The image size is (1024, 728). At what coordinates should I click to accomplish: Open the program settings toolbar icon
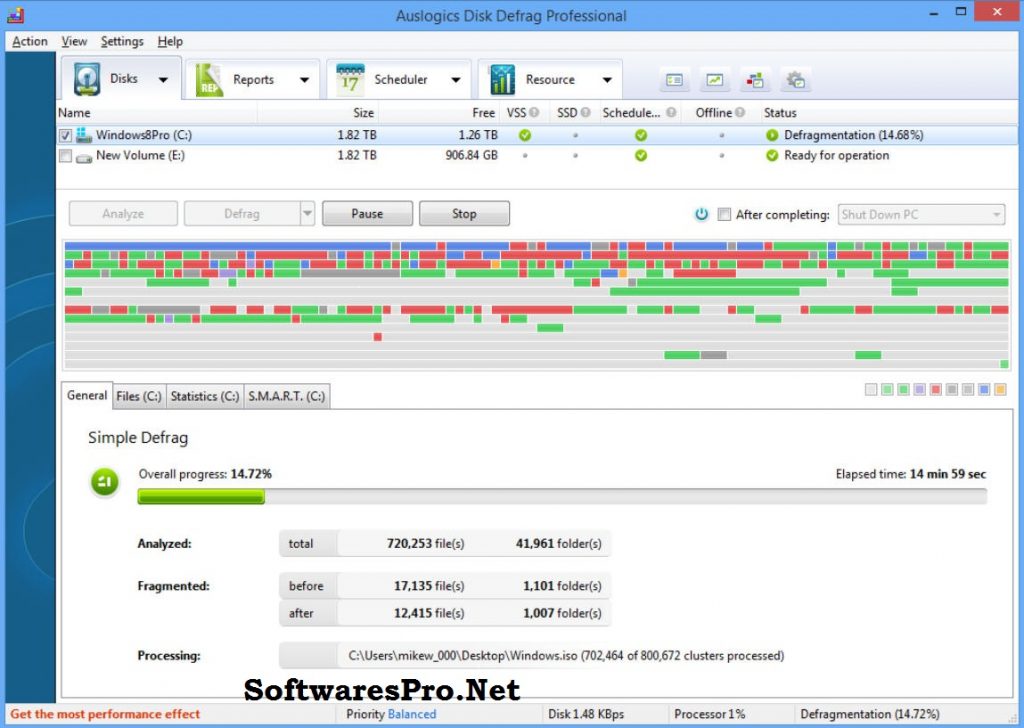795,79
